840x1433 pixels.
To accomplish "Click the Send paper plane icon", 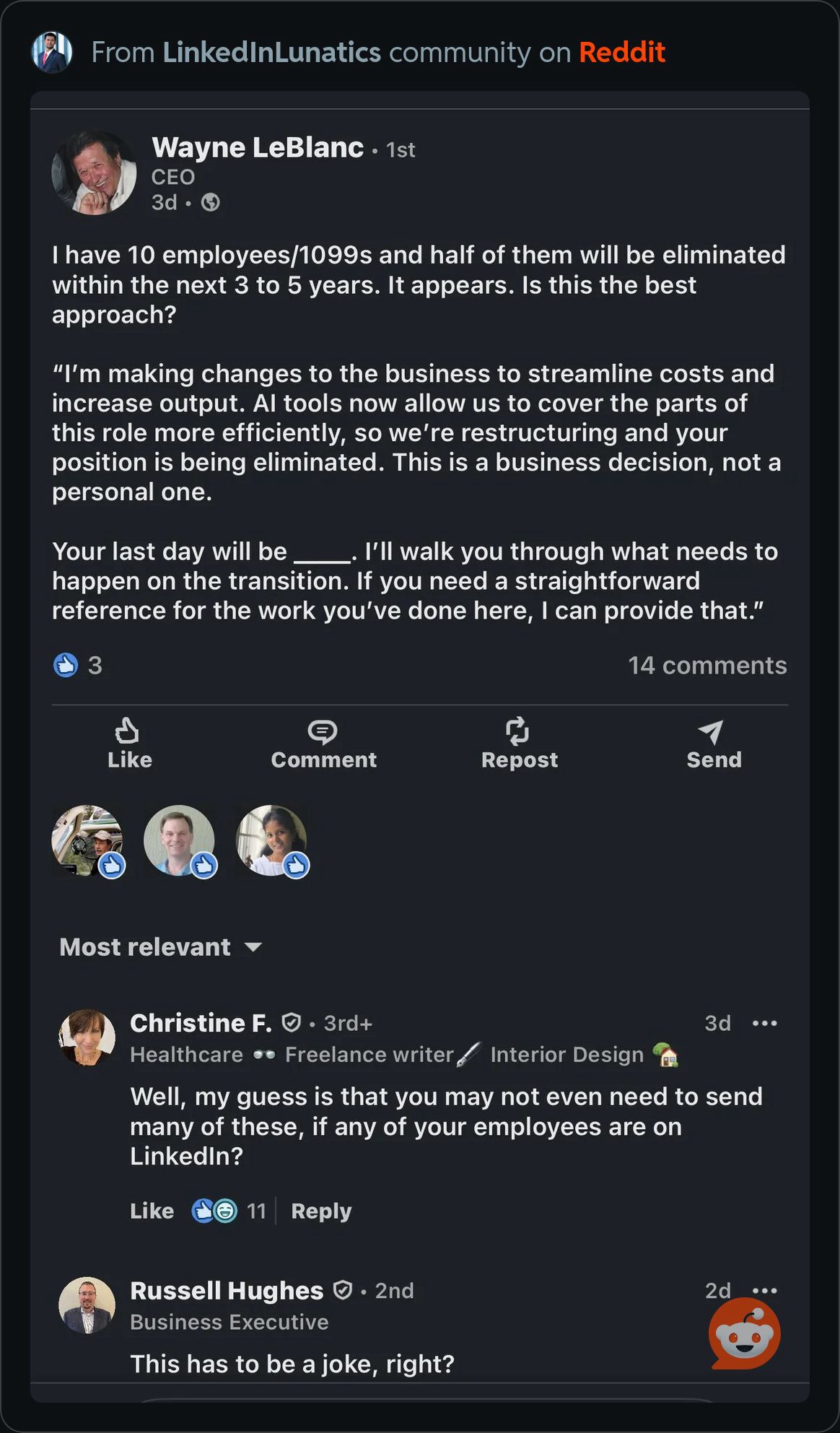I will [712, 731].
